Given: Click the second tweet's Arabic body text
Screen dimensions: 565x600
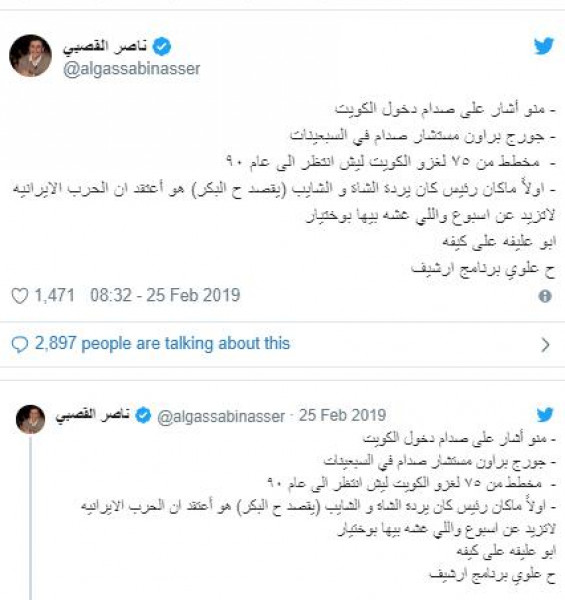Looking at the screenshot, I should point(318,506).
